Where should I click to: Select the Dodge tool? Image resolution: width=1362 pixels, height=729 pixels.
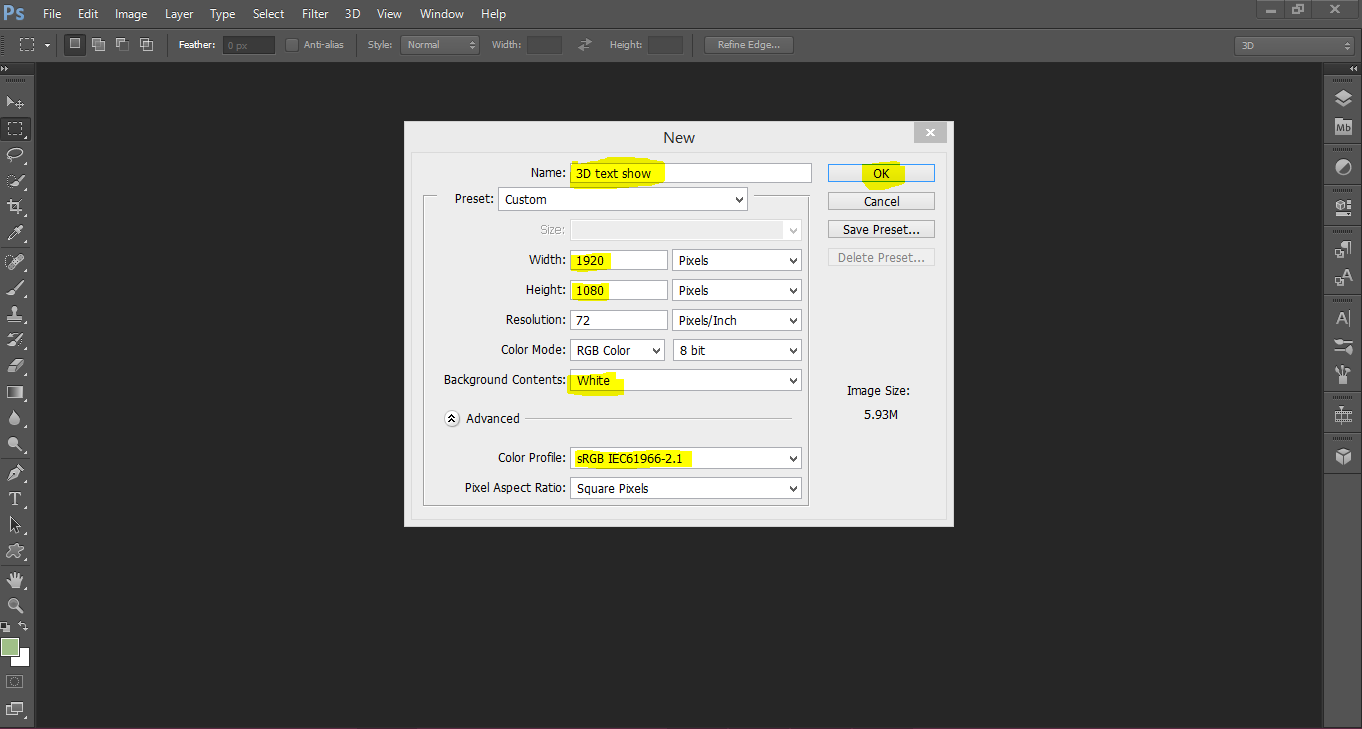15,444
